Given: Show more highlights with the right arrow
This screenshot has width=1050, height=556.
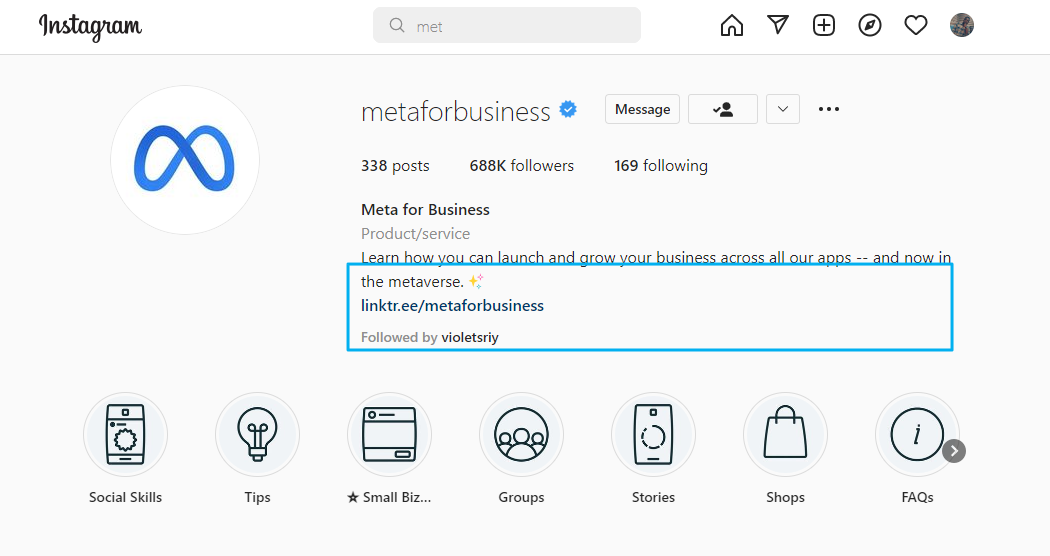Looking at the screenshot, I should [x=954, y=451].
